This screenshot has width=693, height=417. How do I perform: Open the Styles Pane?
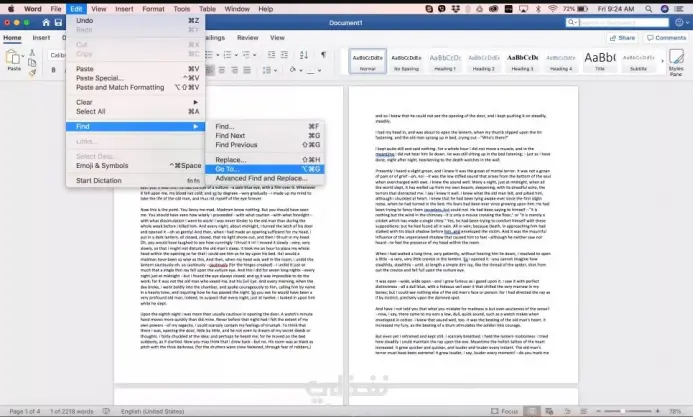click(676, 62)
